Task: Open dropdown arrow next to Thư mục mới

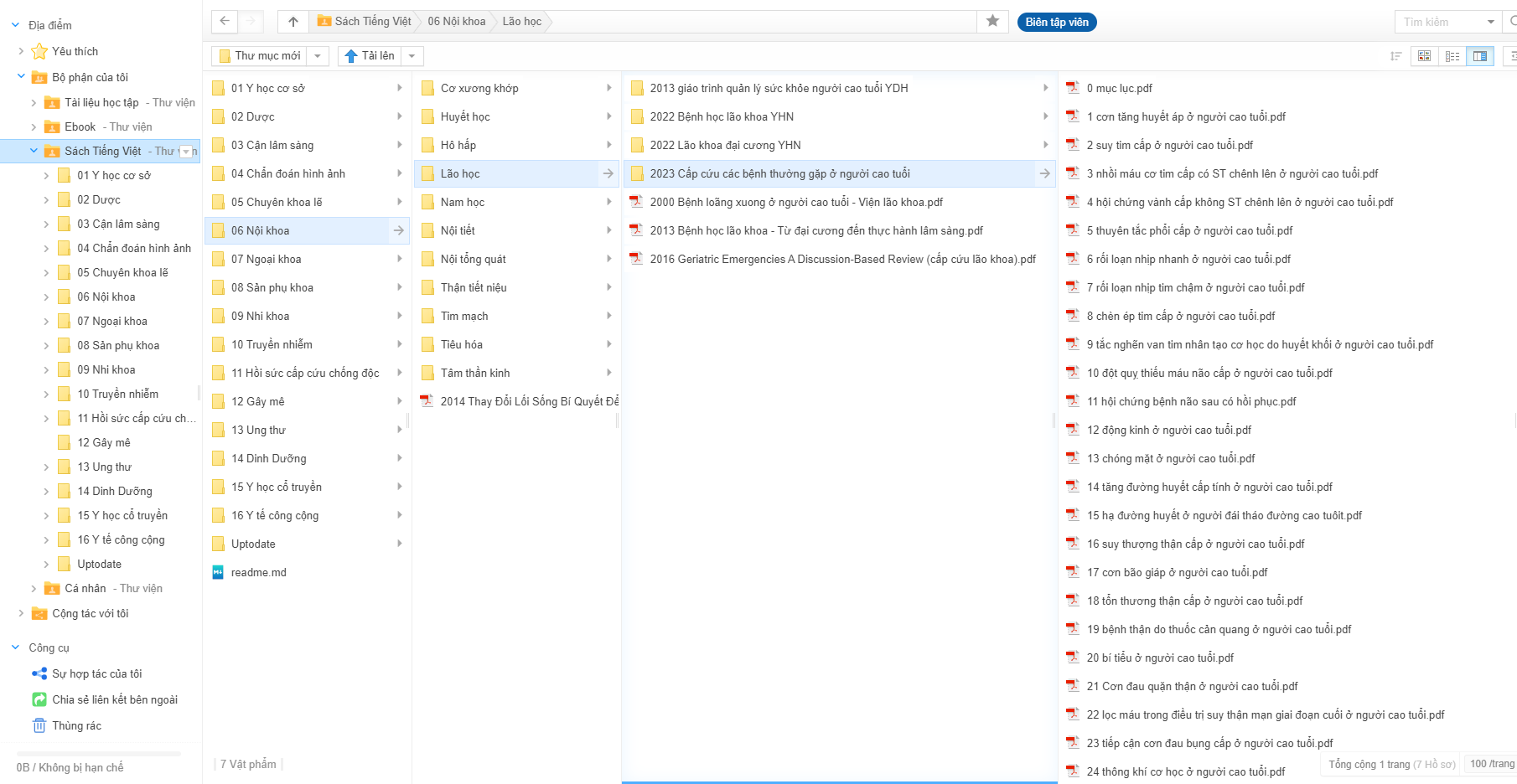Action: point(317,56)
